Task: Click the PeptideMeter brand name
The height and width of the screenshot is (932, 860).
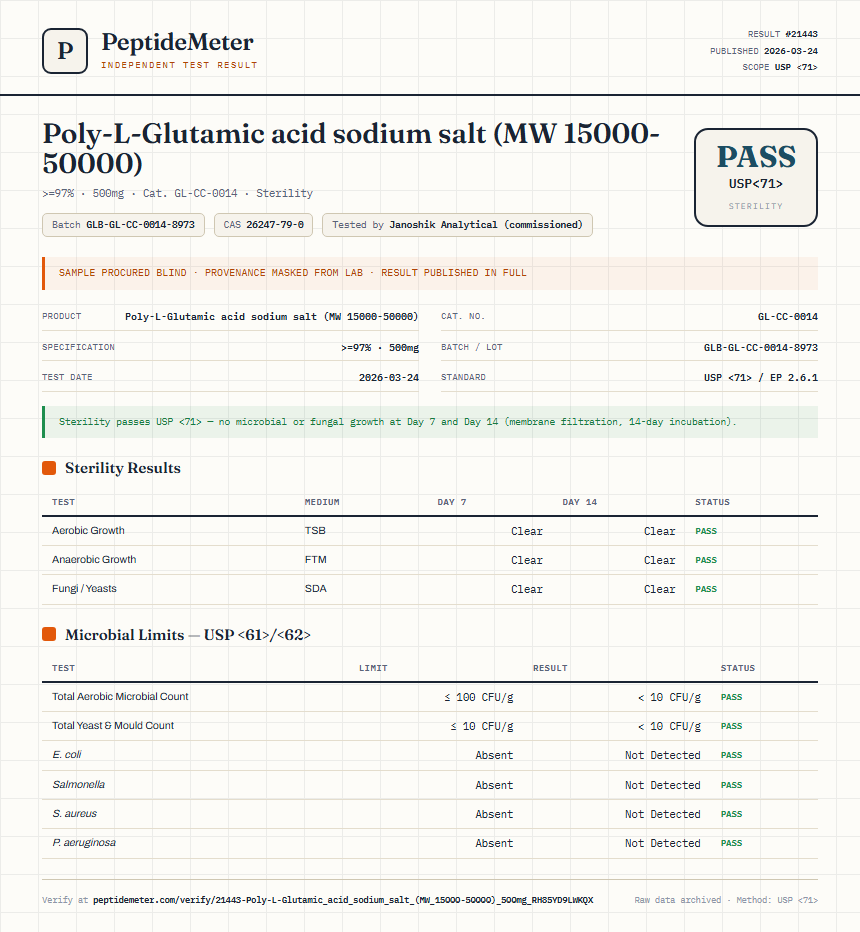Action: 177,43
